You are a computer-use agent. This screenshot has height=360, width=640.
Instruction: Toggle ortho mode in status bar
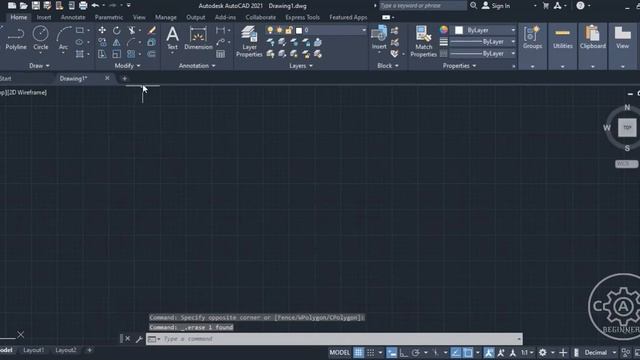coord(404,353)
